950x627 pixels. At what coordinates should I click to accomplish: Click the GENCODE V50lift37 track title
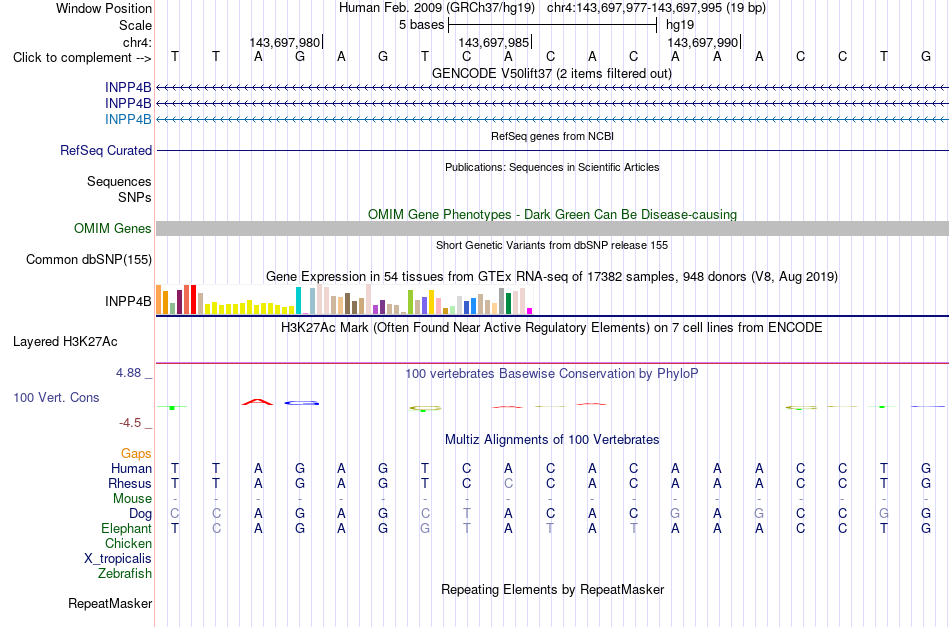(x=552, y=73)
